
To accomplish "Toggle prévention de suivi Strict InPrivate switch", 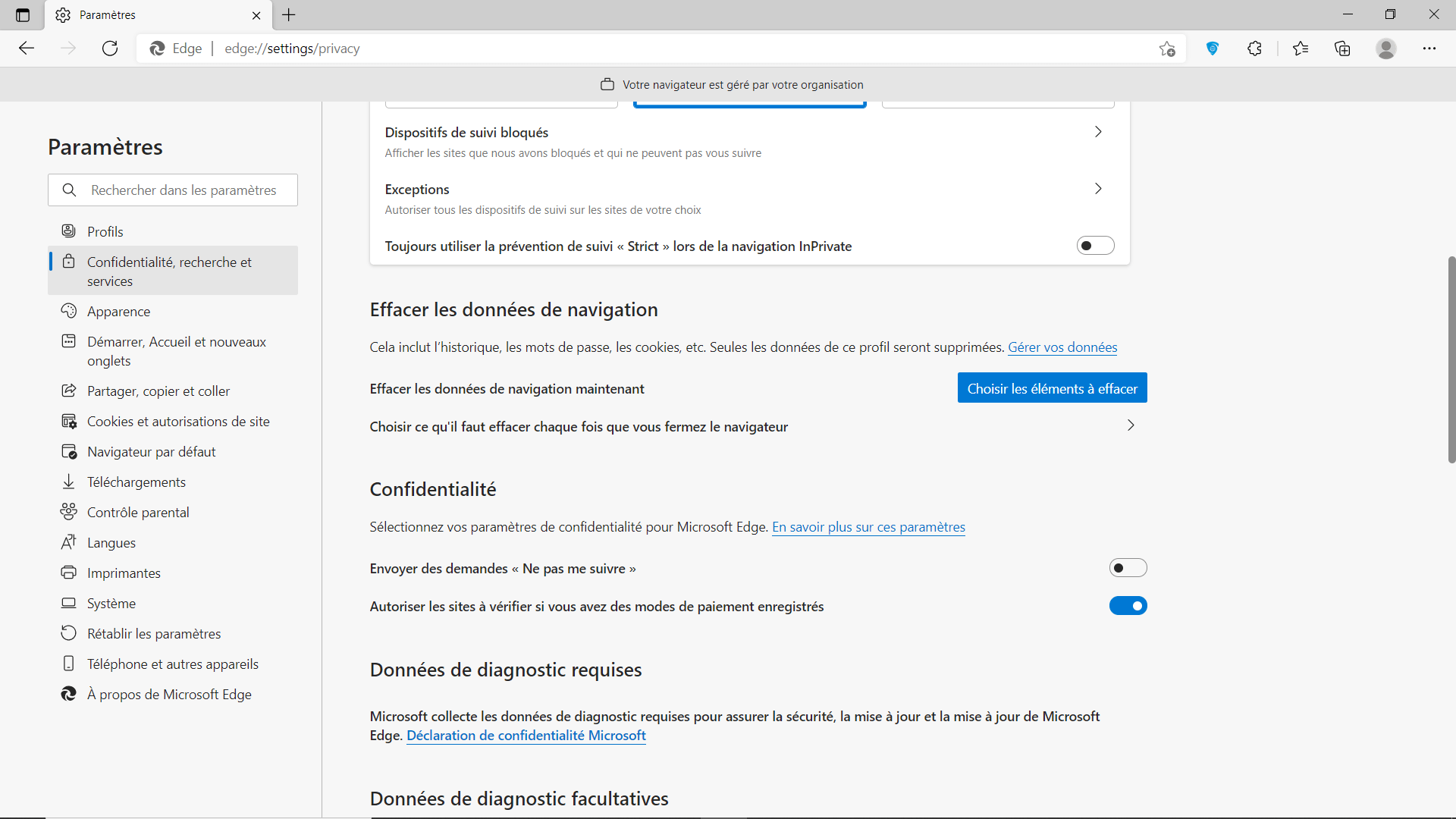I will pyautogui.click(x=1095, y=245).
